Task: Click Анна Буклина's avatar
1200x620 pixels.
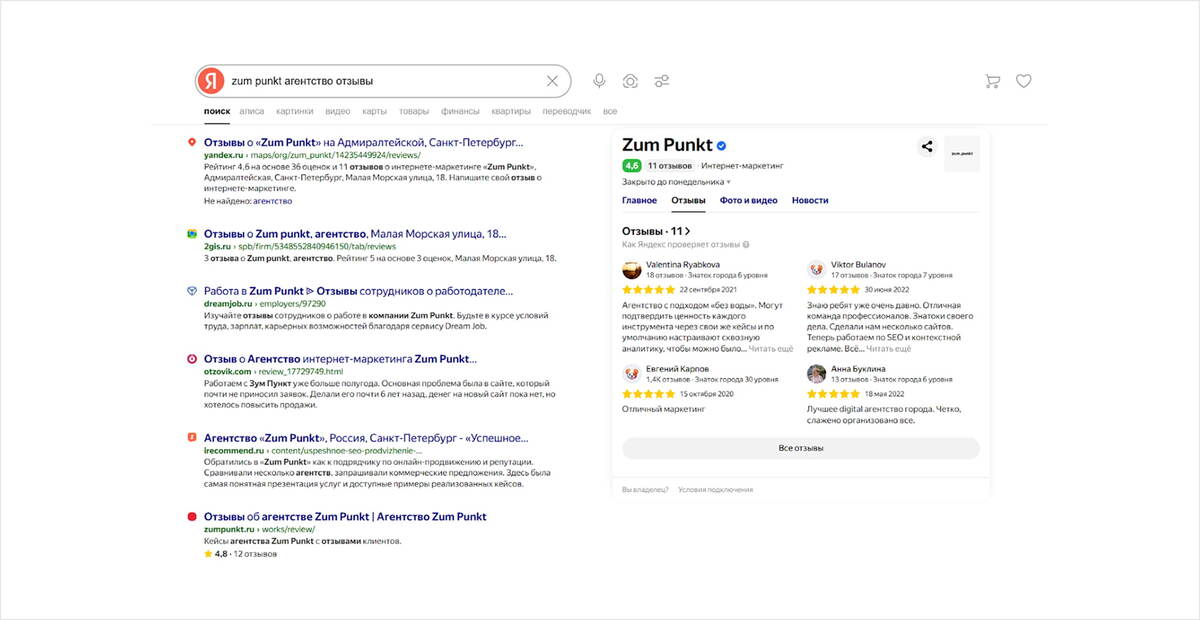Action: pyautogui.click(x=816, y=374)
